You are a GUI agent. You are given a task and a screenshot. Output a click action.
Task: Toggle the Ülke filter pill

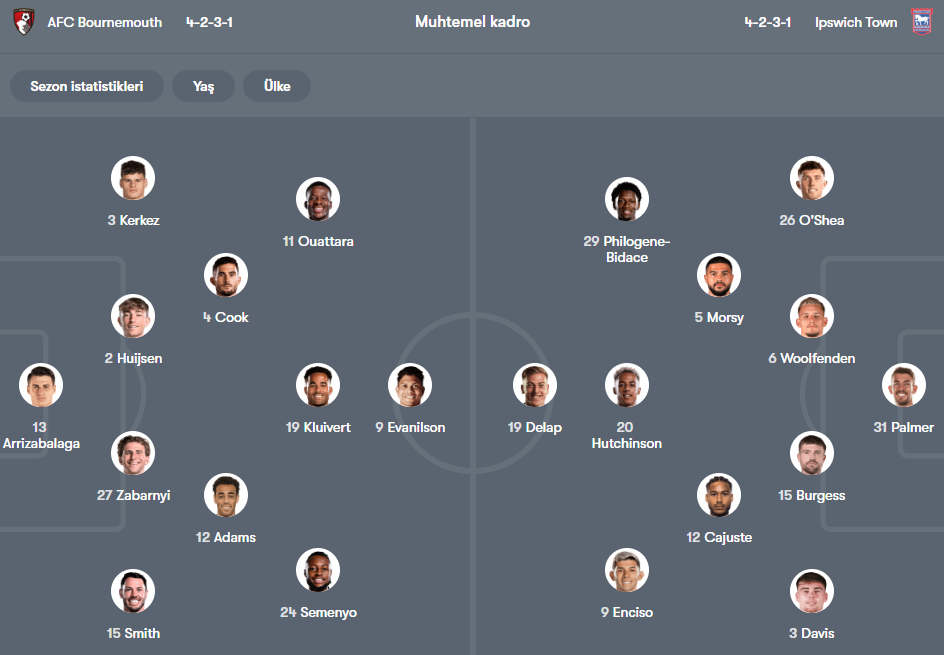click(277, 86)
